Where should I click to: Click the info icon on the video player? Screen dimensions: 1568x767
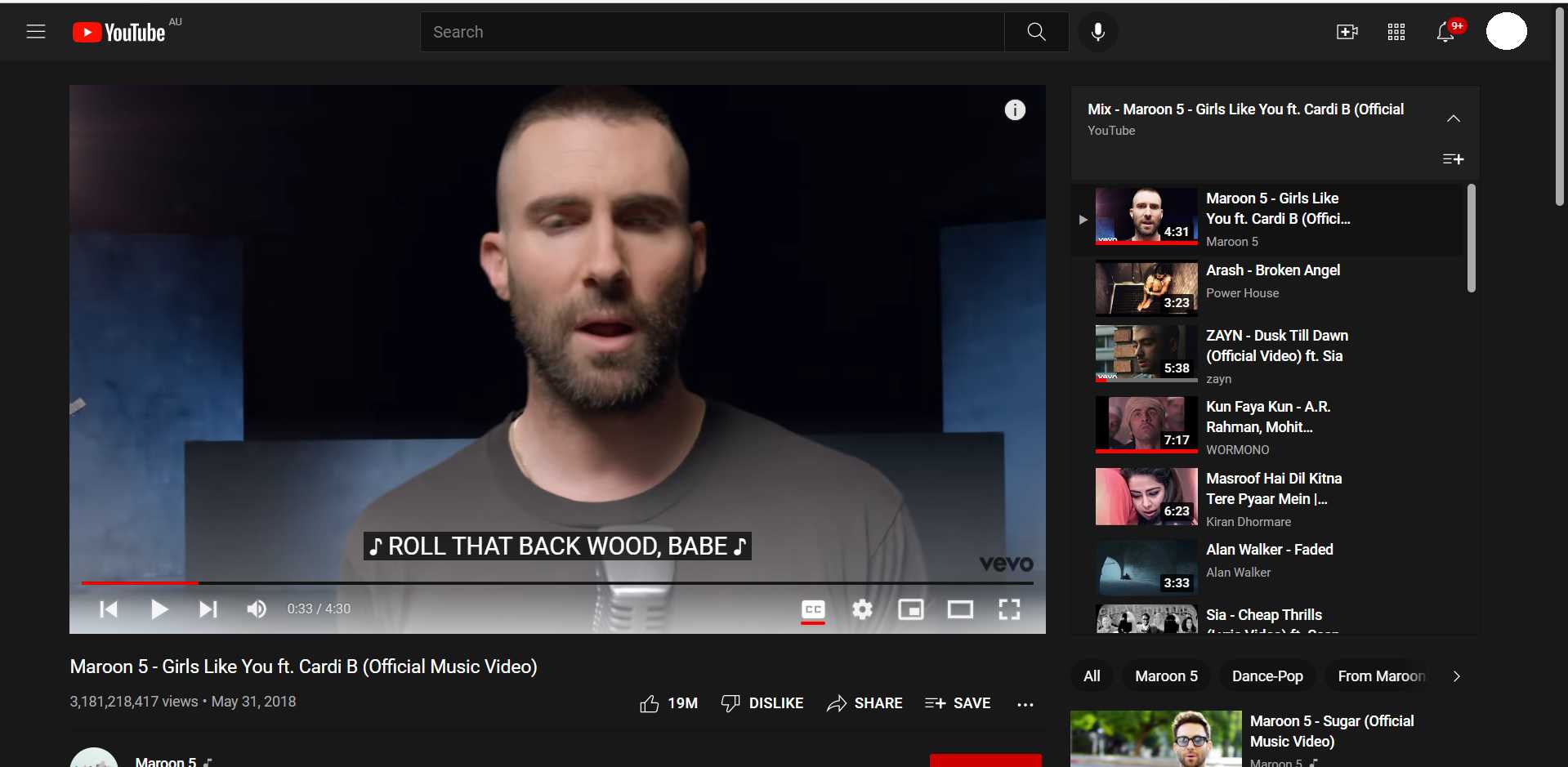tap(1015, 109)
